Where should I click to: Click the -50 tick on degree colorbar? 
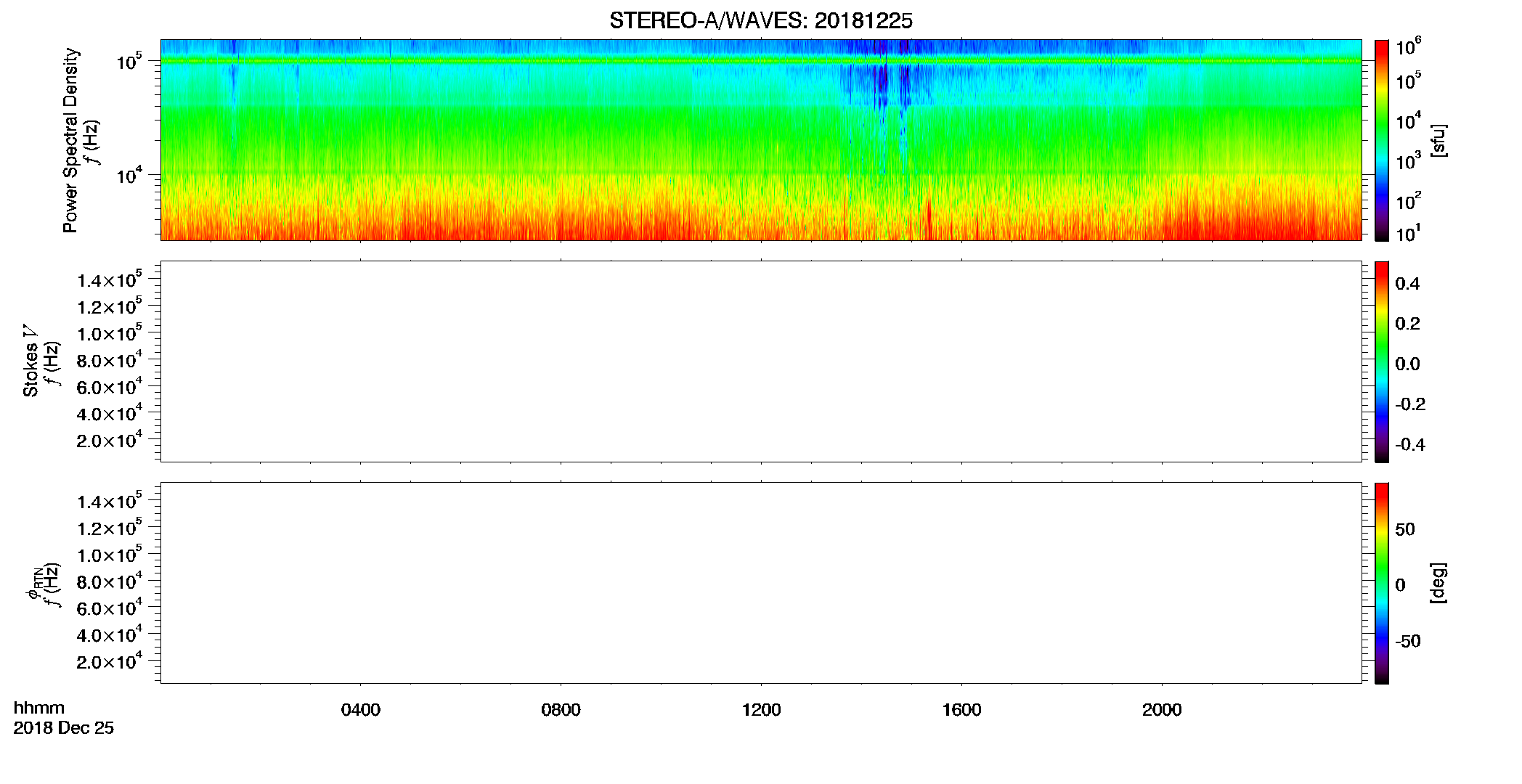coord(1408,642)
